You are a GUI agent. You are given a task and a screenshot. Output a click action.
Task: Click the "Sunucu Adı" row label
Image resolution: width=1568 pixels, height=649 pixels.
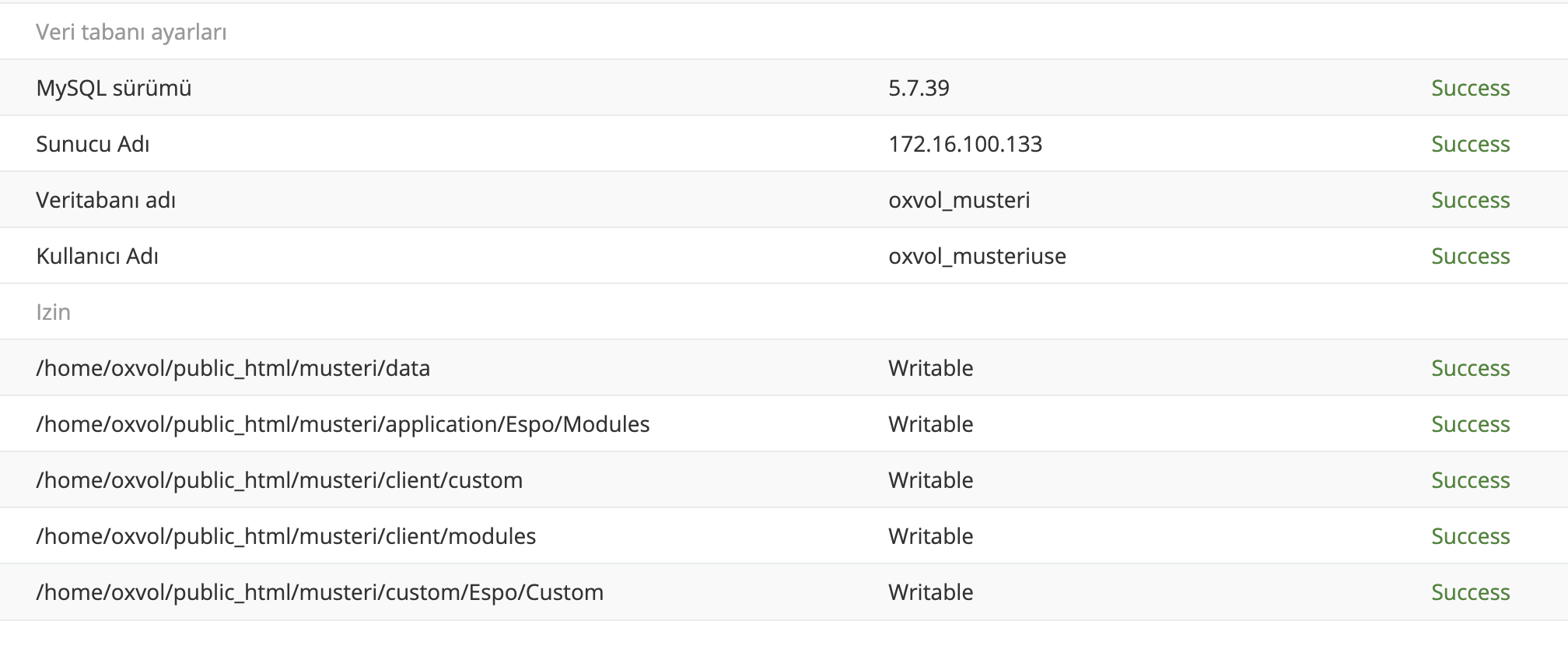[93, 144]
